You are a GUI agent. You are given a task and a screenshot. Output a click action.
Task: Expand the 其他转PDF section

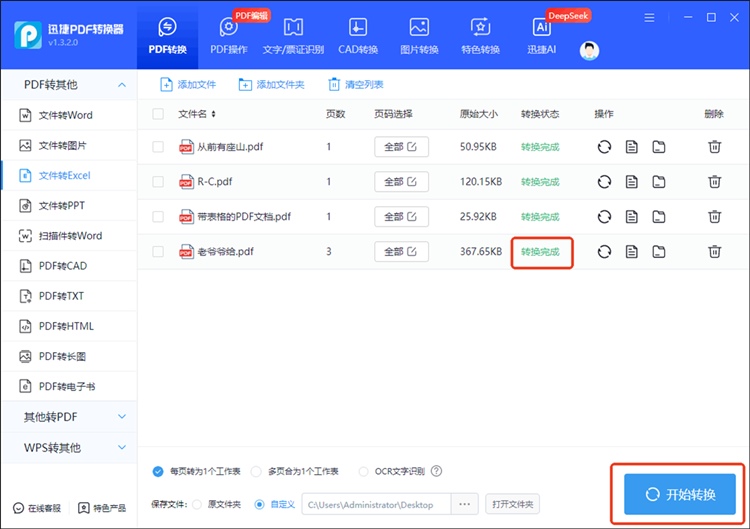pos(68,416)
